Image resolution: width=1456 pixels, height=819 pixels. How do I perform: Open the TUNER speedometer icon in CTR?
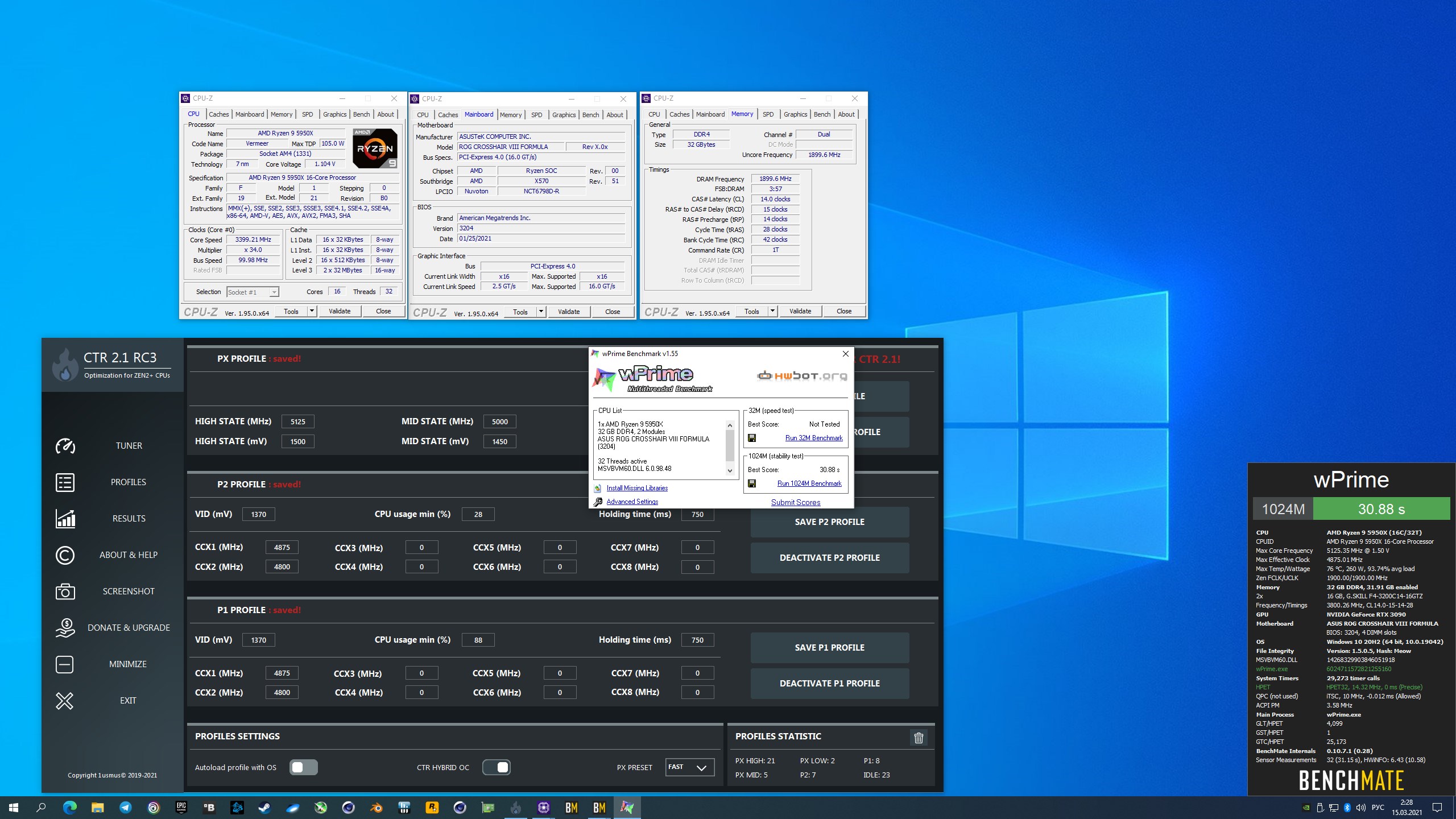point(65,446)
